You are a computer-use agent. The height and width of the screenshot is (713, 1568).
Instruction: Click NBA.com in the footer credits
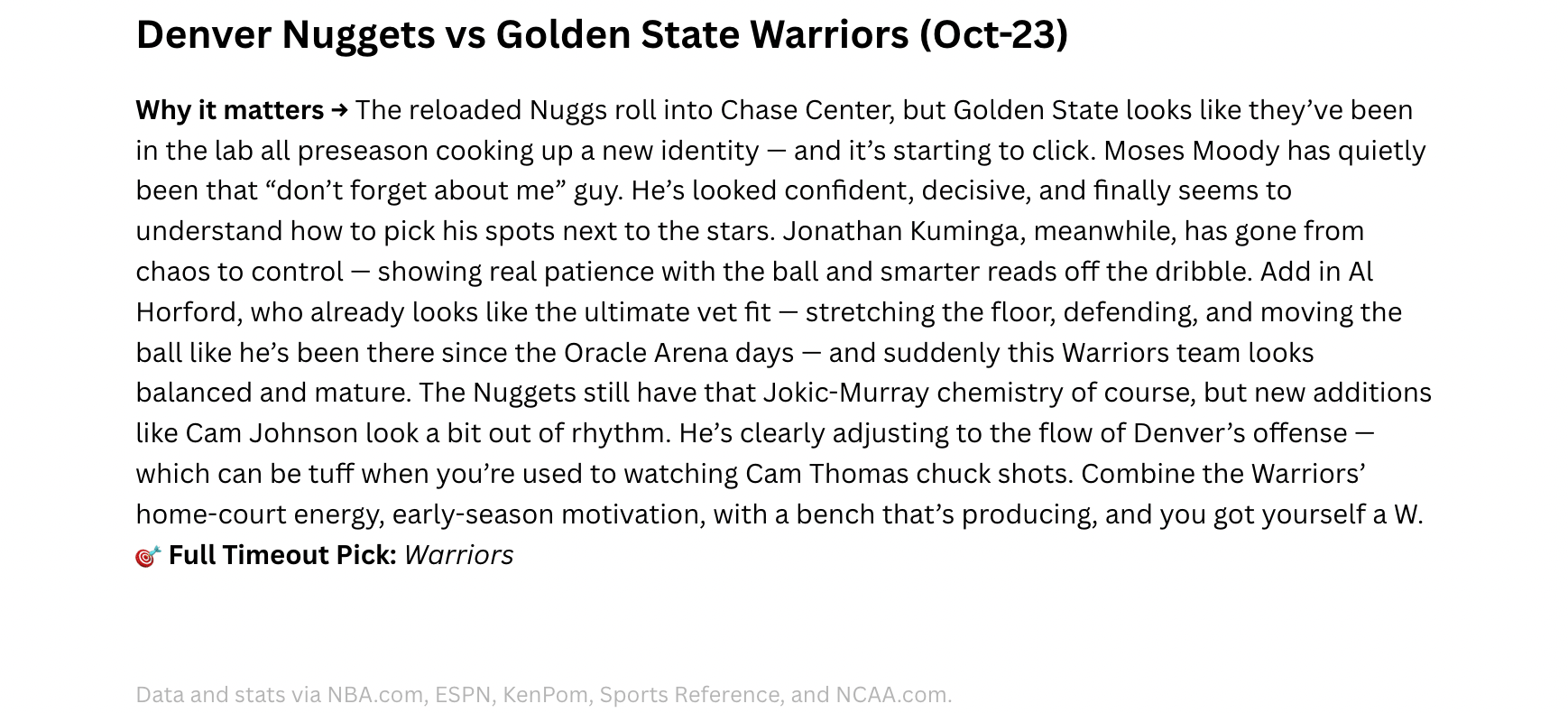(374, 695)
